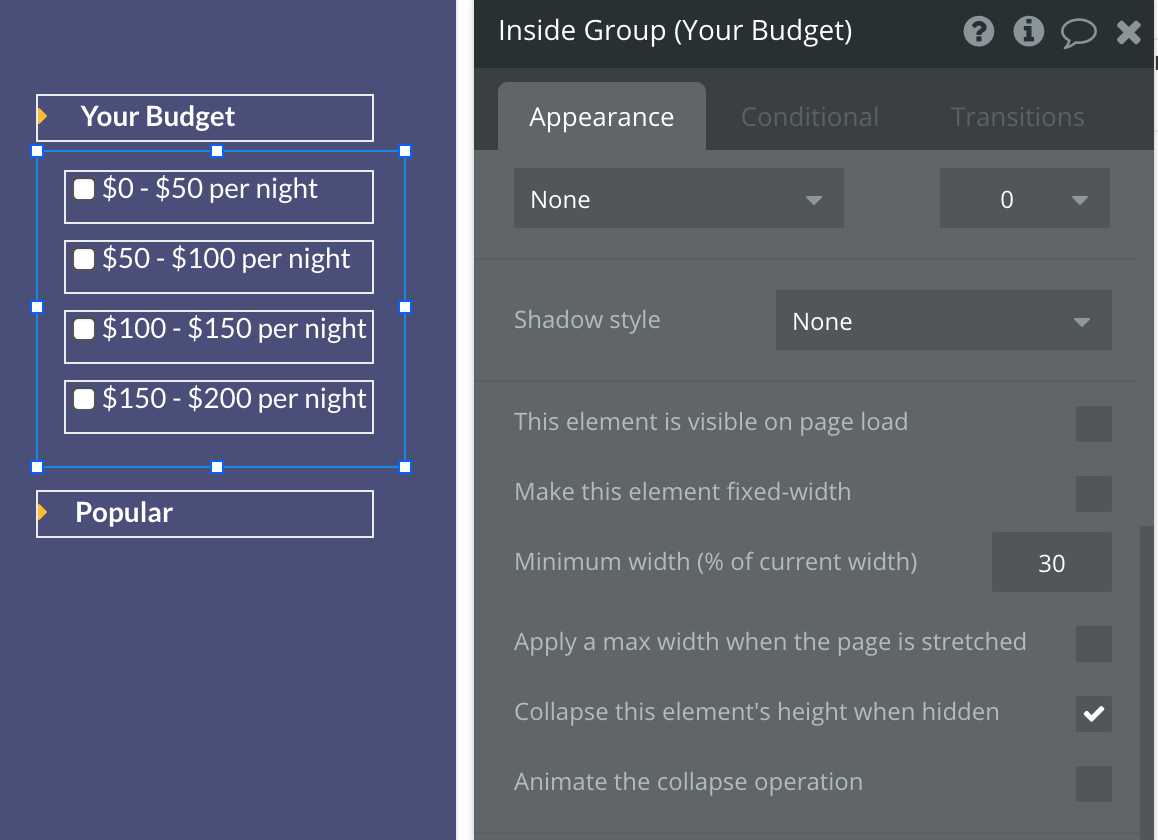Screen dimensions: 1158x840
Task: Enable visible on page load option
Action: [1093, 424]
